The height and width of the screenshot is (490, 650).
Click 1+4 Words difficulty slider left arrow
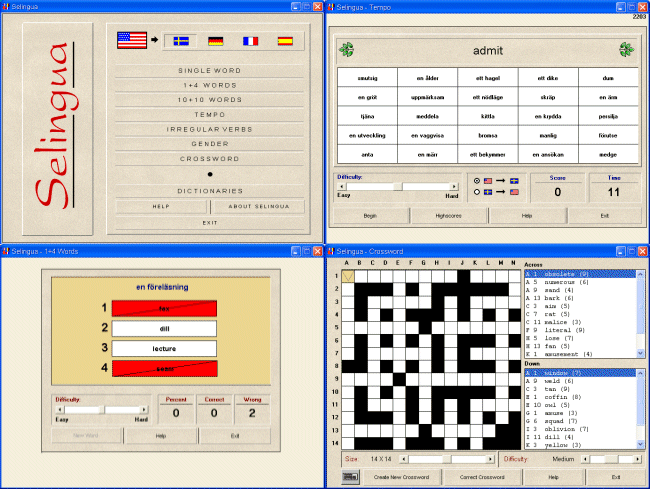60,410
